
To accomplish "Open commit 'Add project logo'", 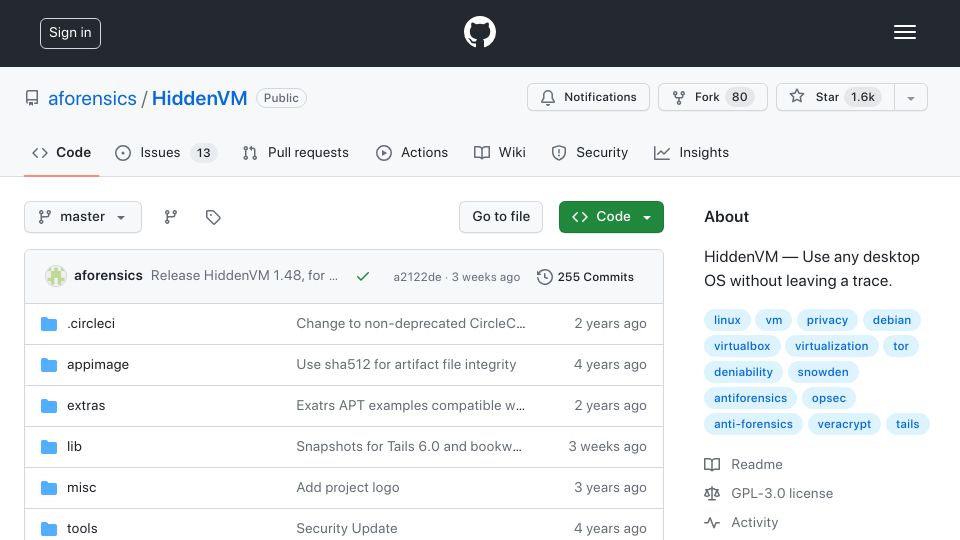I will coord(348,487).
